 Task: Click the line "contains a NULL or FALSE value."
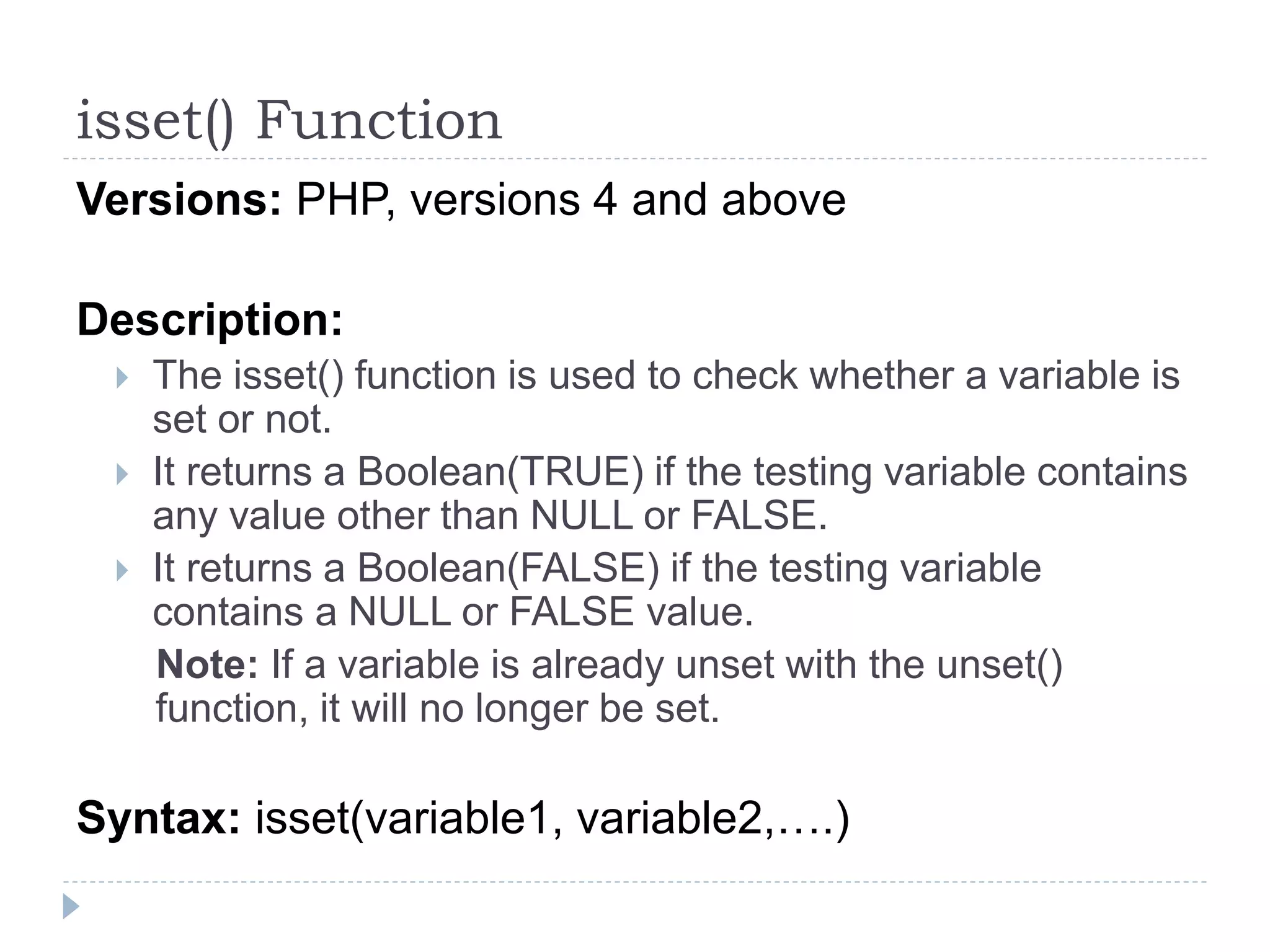[453, 612]
